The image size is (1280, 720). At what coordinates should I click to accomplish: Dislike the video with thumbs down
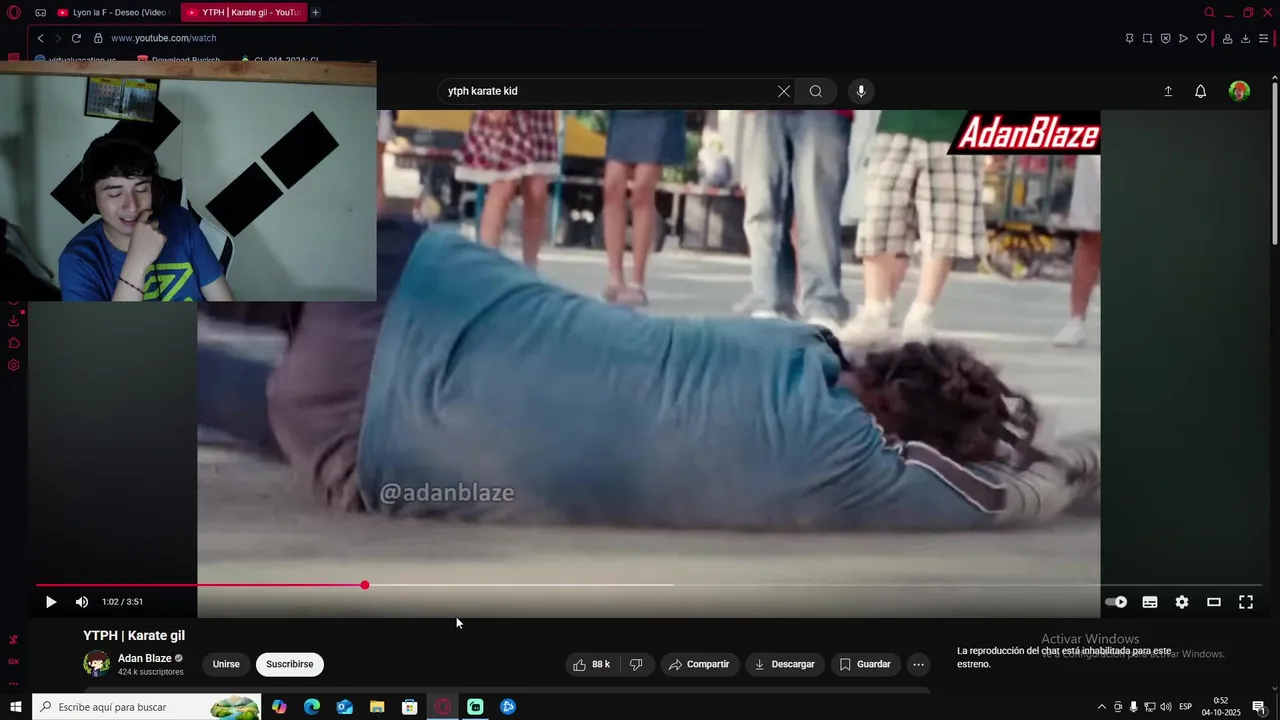(x=636, y=664)
